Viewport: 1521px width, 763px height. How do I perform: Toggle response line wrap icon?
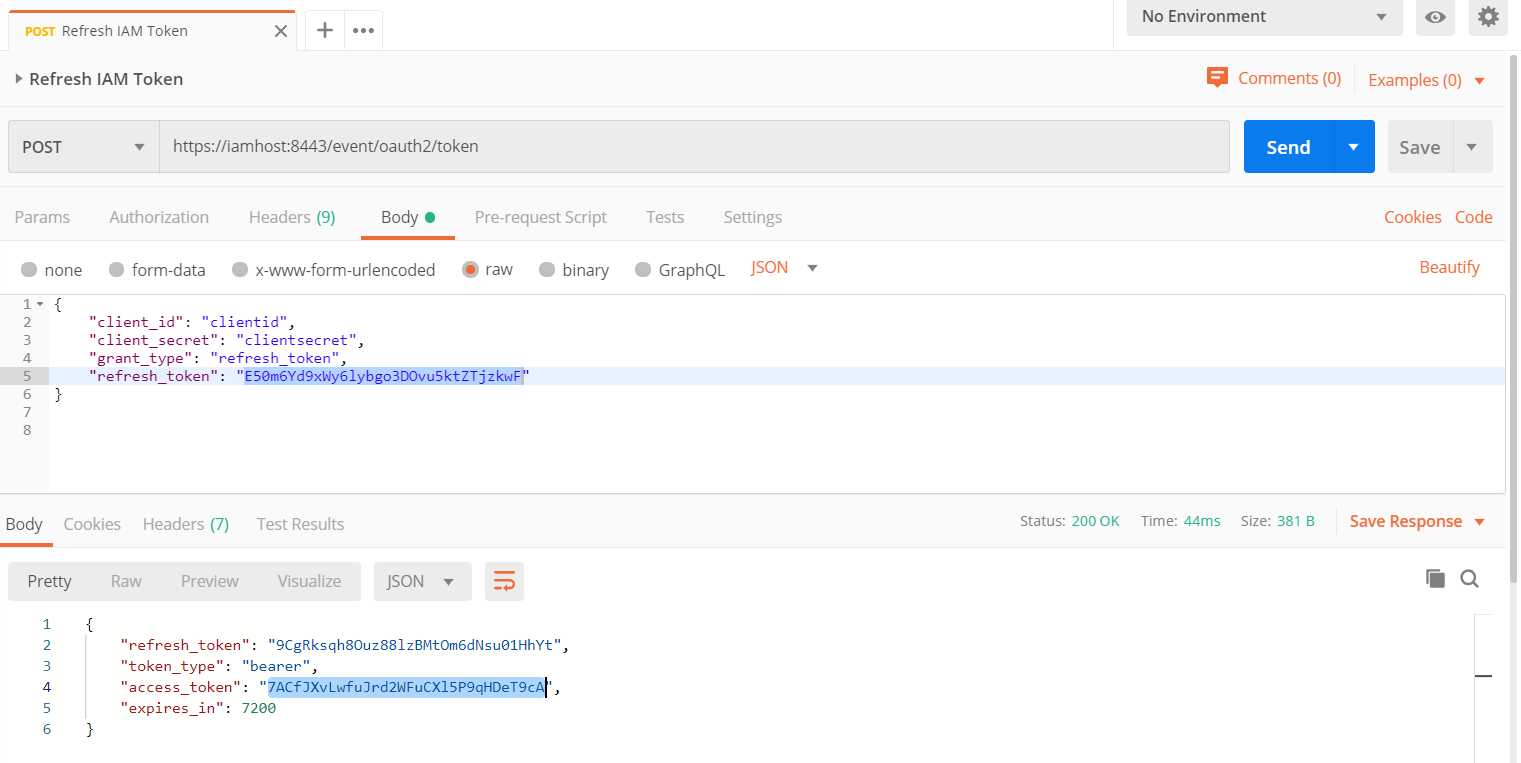coord(504,581)
